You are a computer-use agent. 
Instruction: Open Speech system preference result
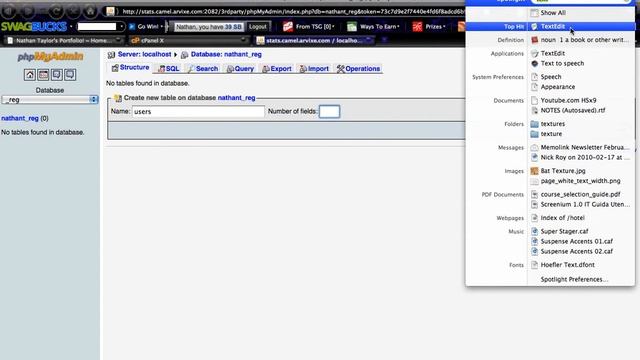(x=551, y=77)
